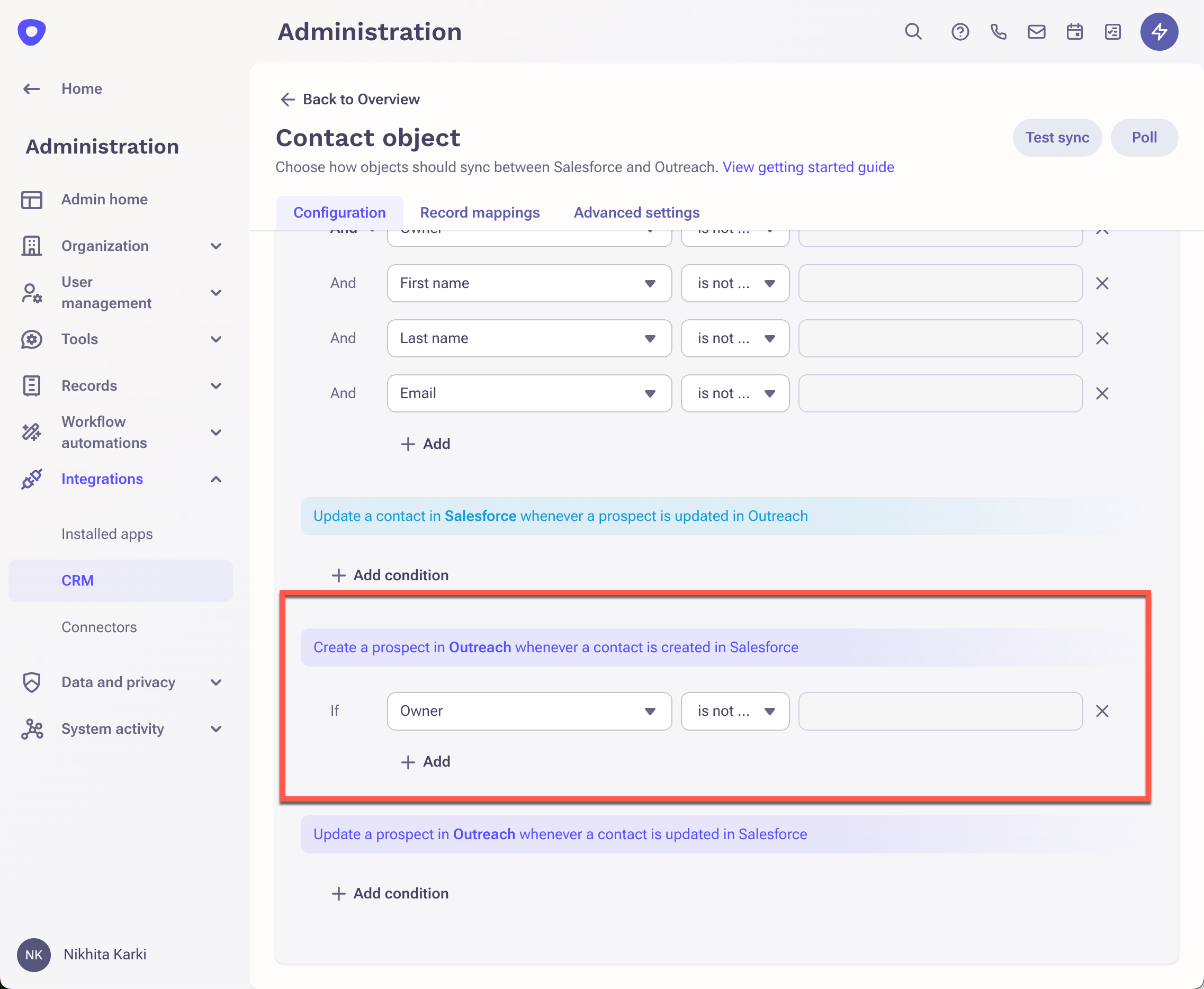
Task: Open the search icon in header
Action: [913, 31]
